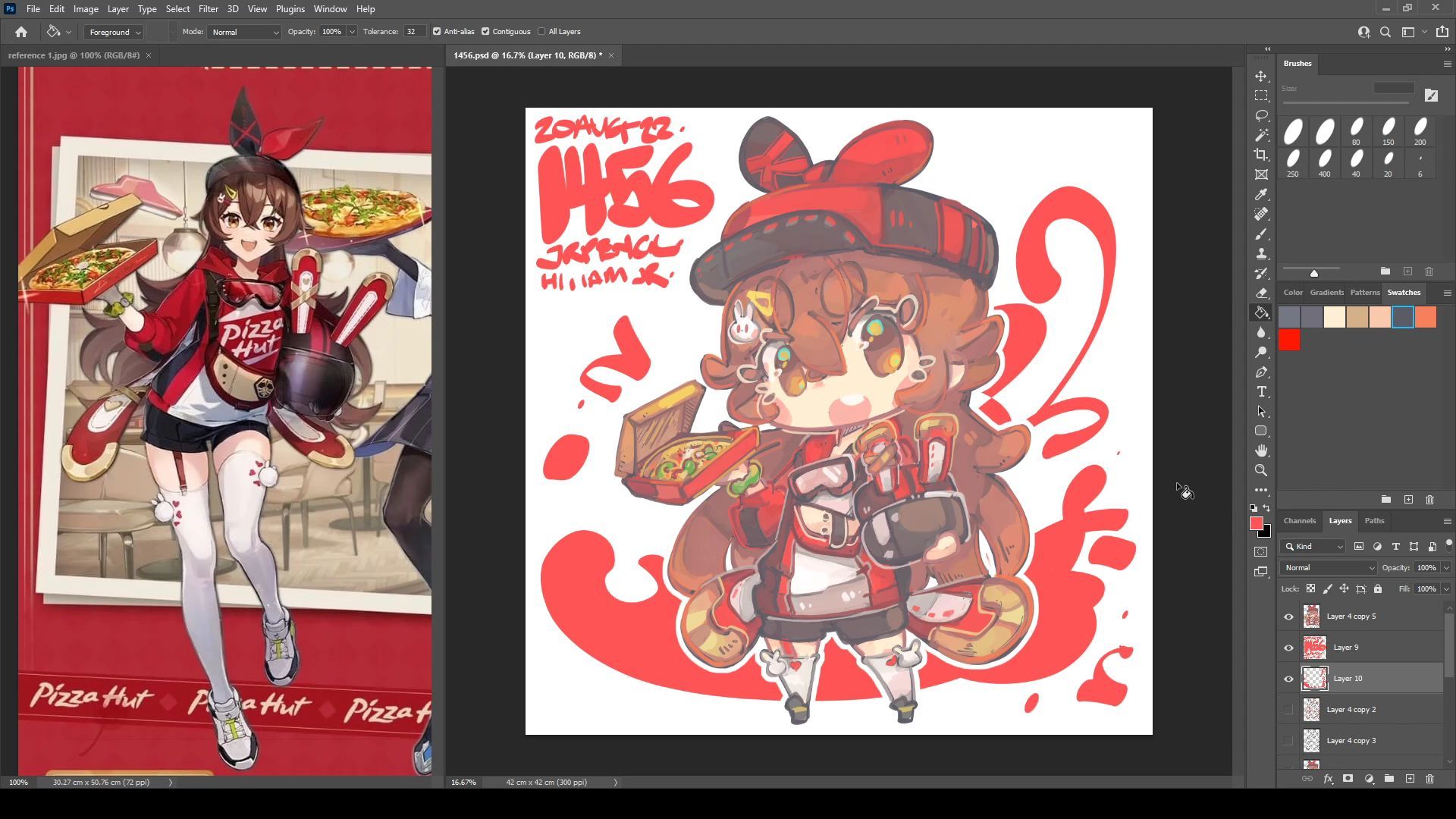Image resolution: width=1456 pixels, height=819 pixels.
Task: Click the Home button in options bar
Action: pos(21,32)
